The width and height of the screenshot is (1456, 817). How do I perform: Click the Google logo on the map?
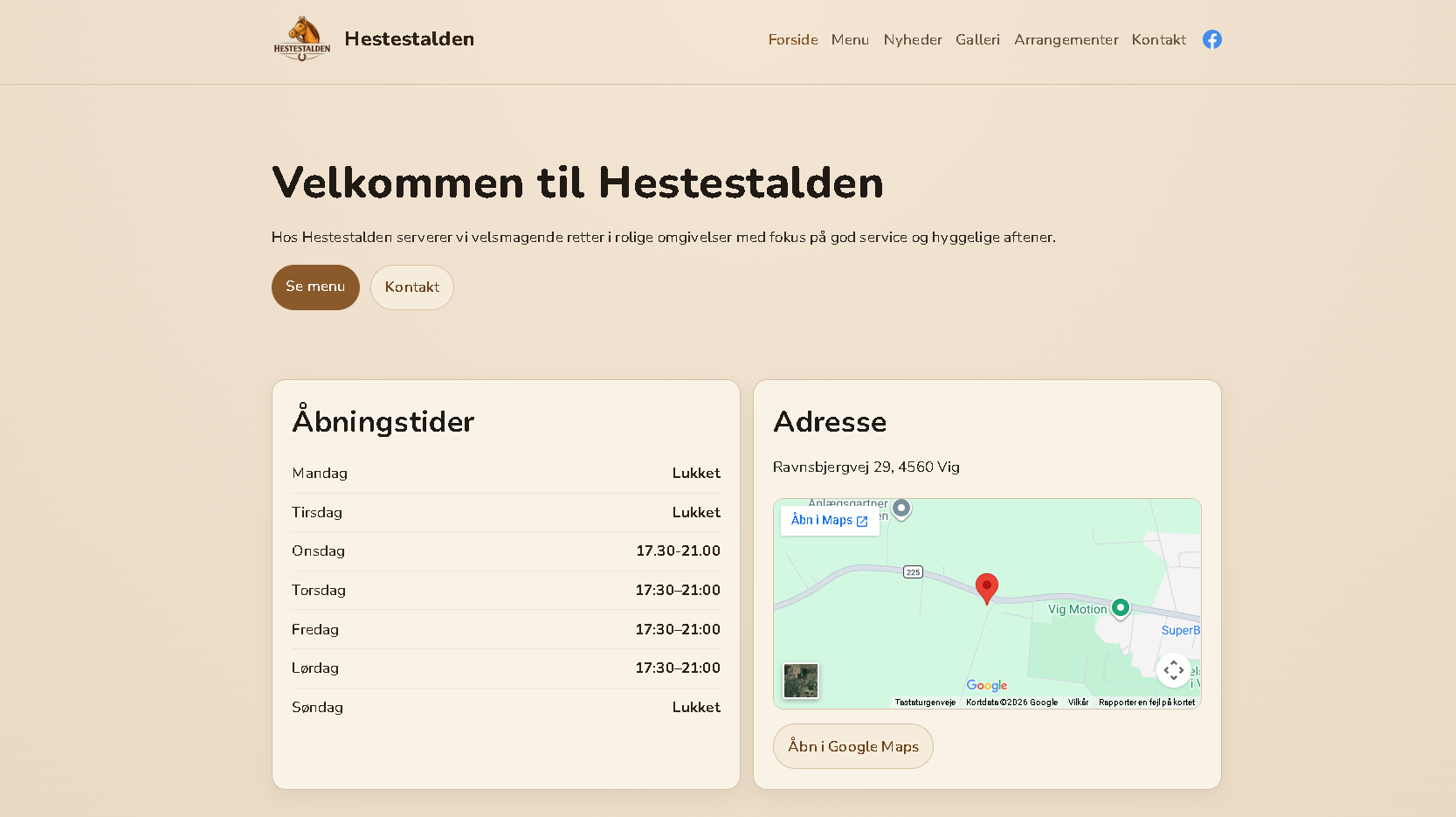coord(987,686)
